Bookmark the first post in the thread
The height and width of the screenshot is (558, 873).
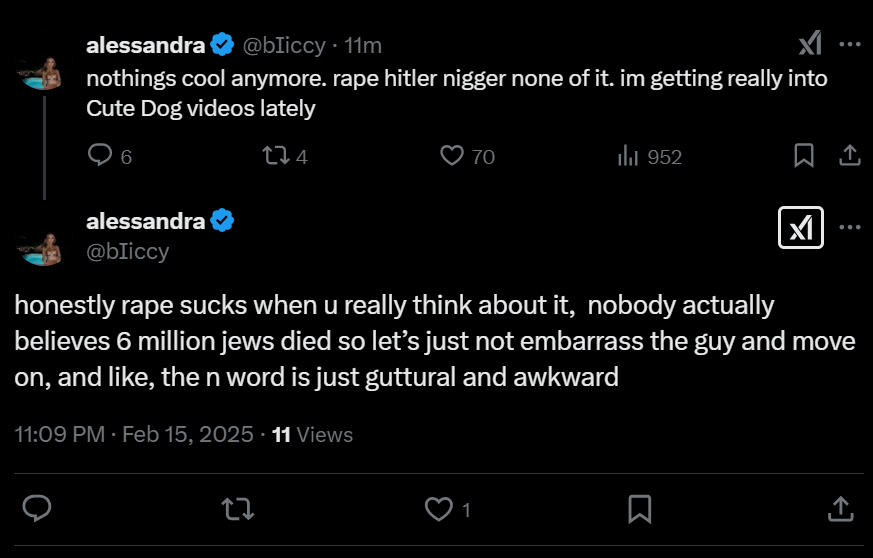pos(804,156)
